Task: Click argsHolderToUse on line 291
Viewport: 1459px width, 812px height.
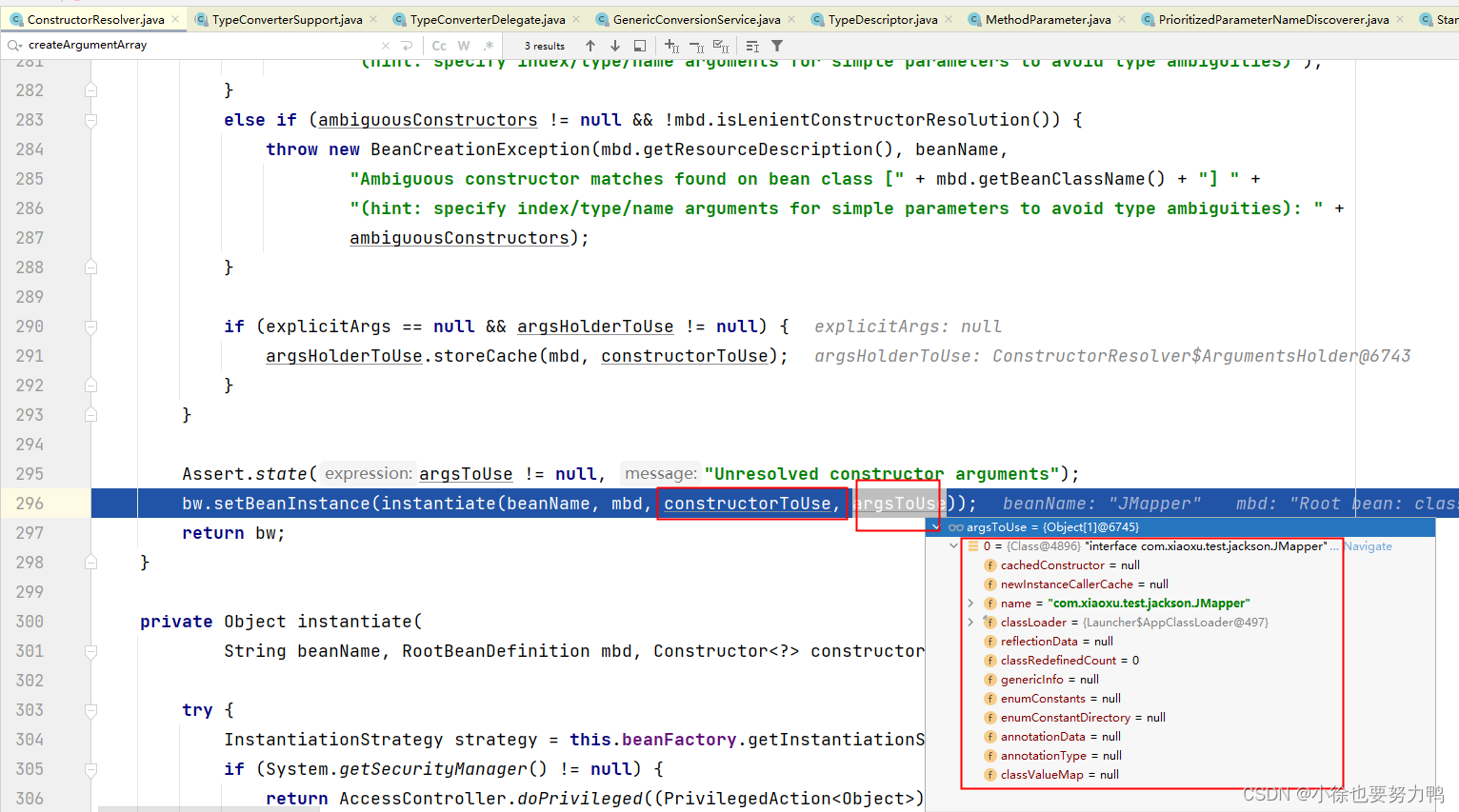Action: pyautogui.click(x=344, y=356)
